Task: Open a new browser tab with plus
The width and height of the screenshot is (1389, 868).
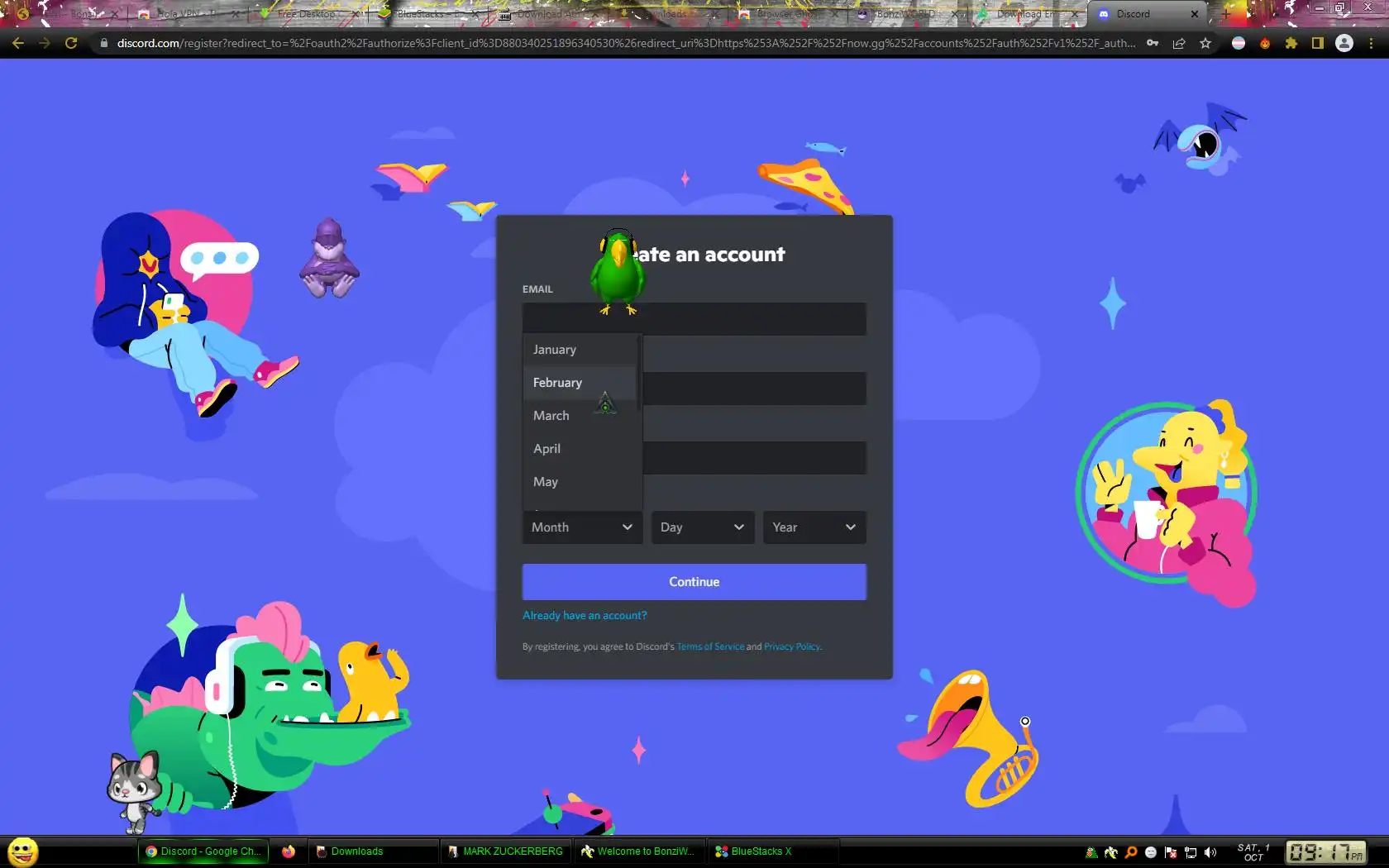Action: (1225, 14)
